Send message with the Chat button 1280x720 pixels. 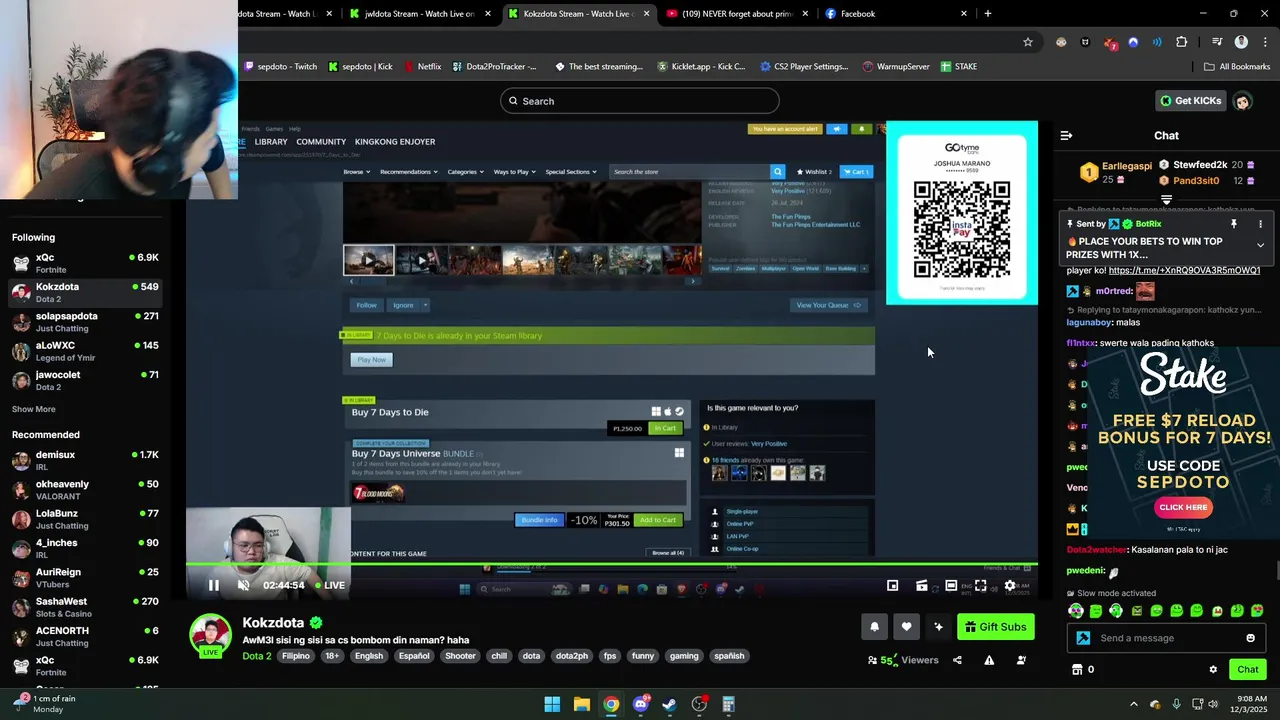(1247, 669)
